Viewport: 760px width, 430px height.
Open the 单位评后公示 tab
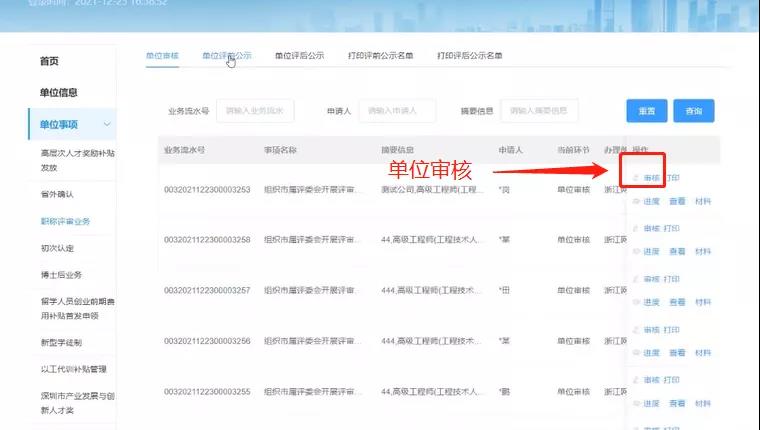[299, 56]
